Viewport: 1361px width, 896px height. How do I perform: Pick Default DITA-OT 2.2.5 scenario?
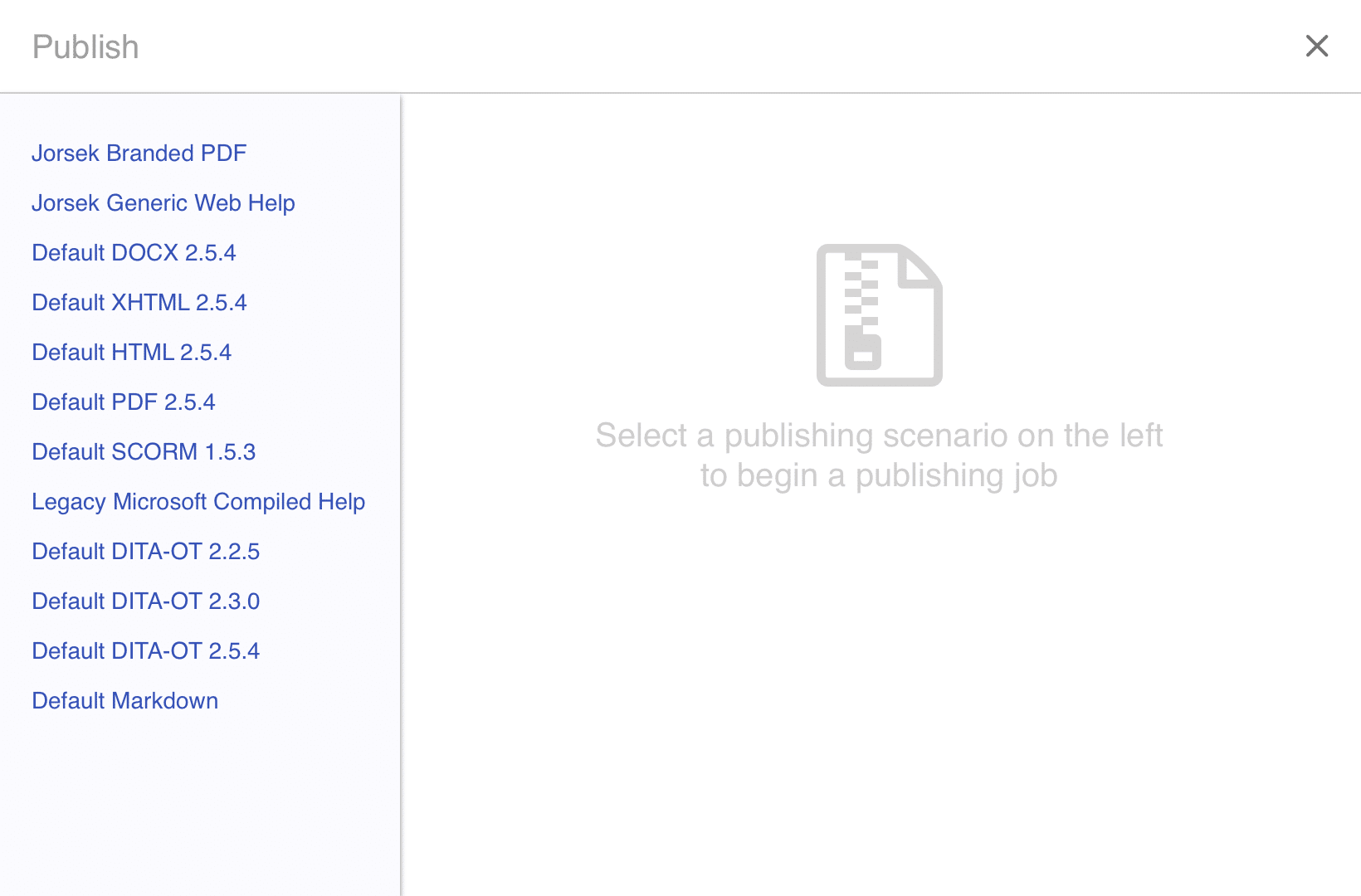click(146, 552)
